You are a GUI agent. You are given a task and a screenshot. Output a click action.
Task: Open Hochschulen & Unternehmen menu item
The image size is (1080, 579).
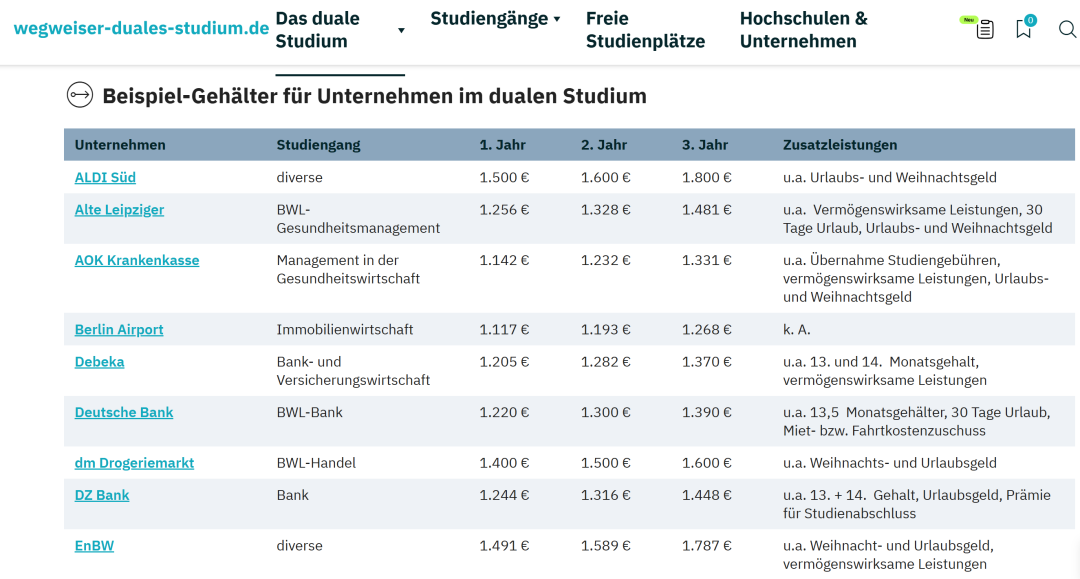tap(803, 30)
